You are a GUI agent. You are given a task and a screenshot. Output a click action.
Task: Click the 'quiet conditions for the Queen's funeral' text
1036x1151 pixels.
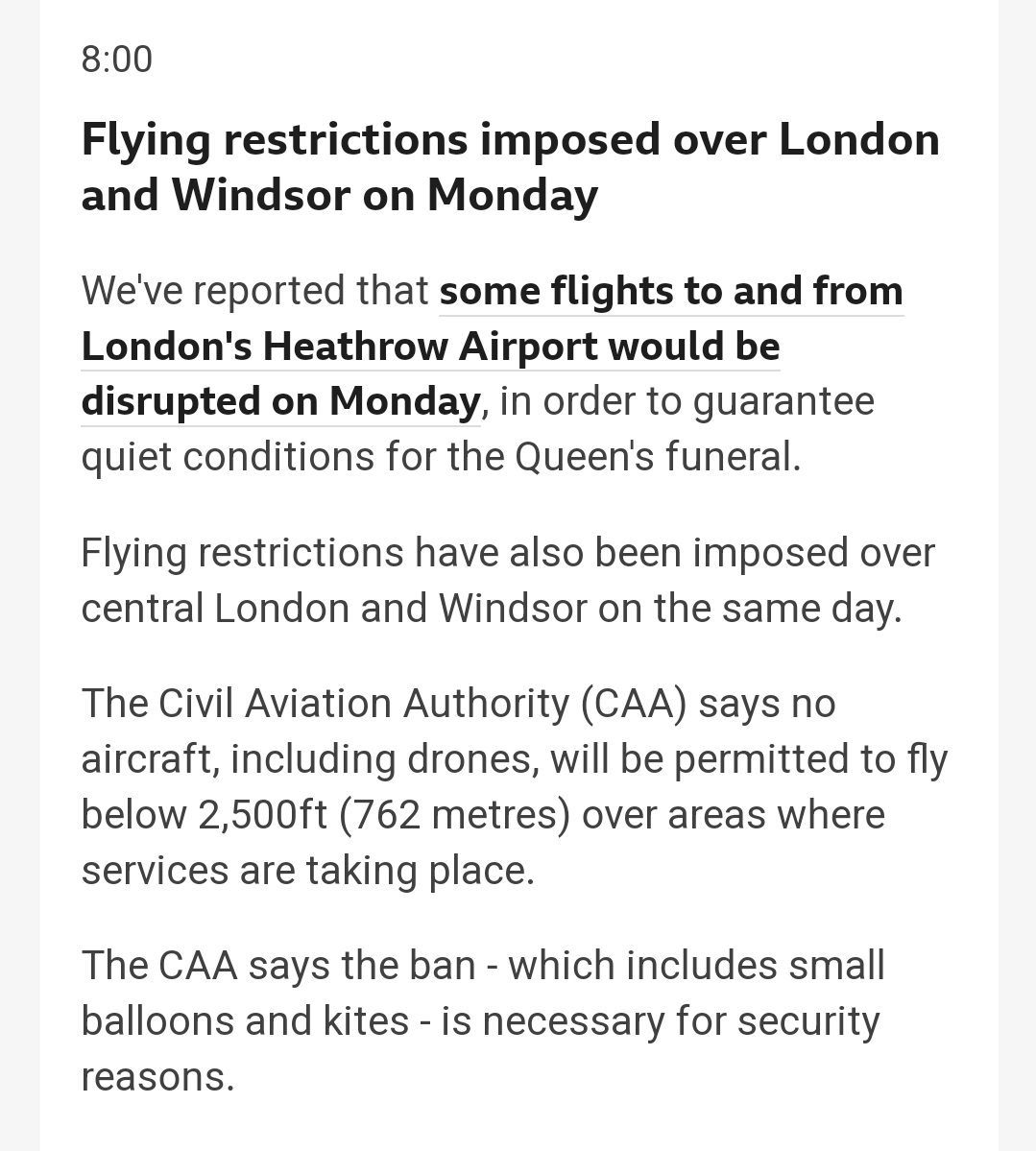[x=441, y=457]
